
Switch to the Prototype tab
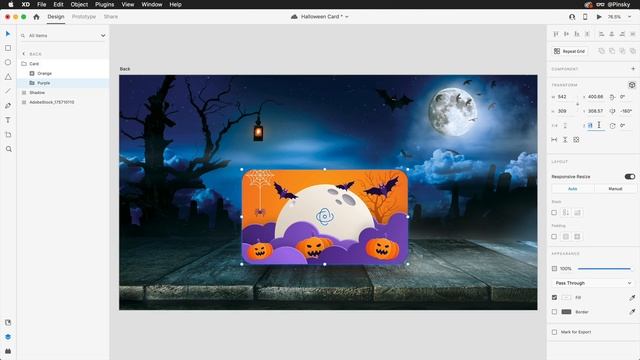click(84, 17)
